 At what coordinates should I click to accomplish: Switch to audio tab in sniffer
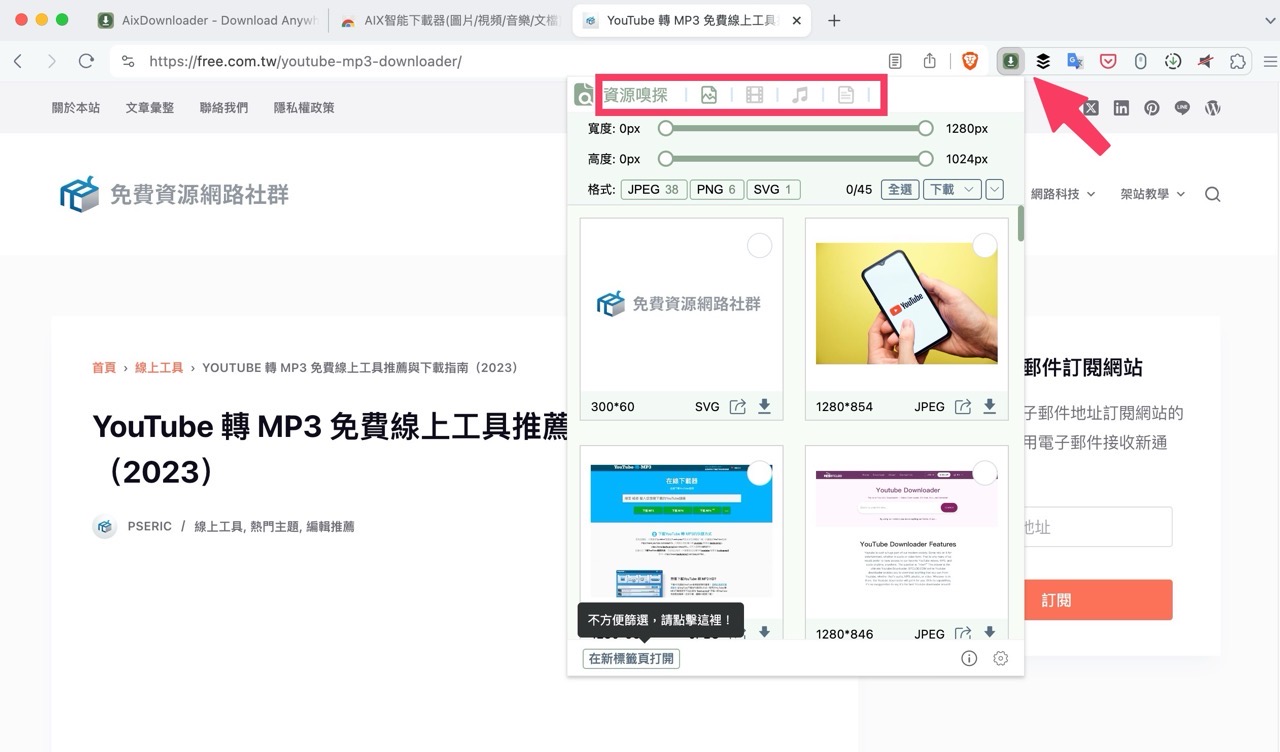click(800, 95)
